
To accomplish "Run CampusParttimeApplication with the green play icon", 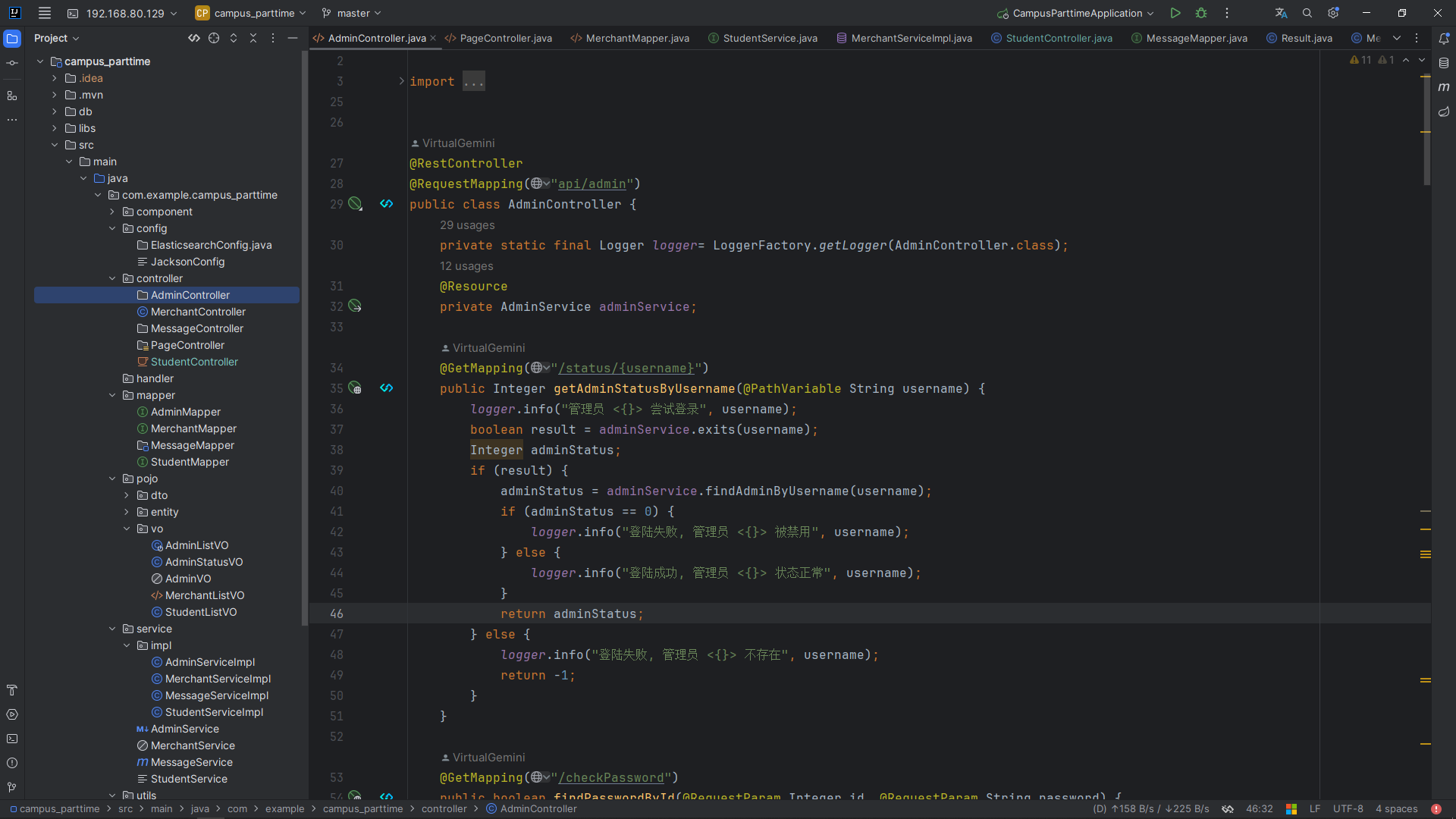I will [x=1175, y=13].
